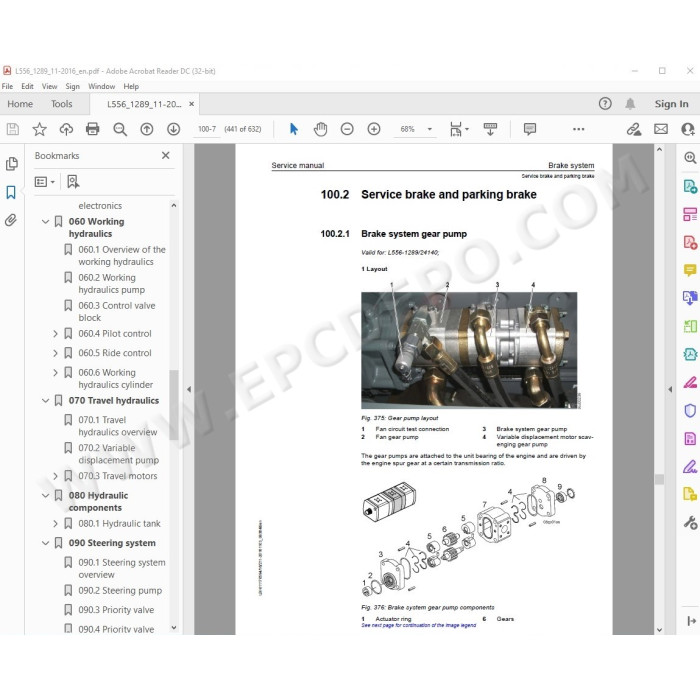Open the Window menu
700x700 pixels.
(x=101, y=86)
